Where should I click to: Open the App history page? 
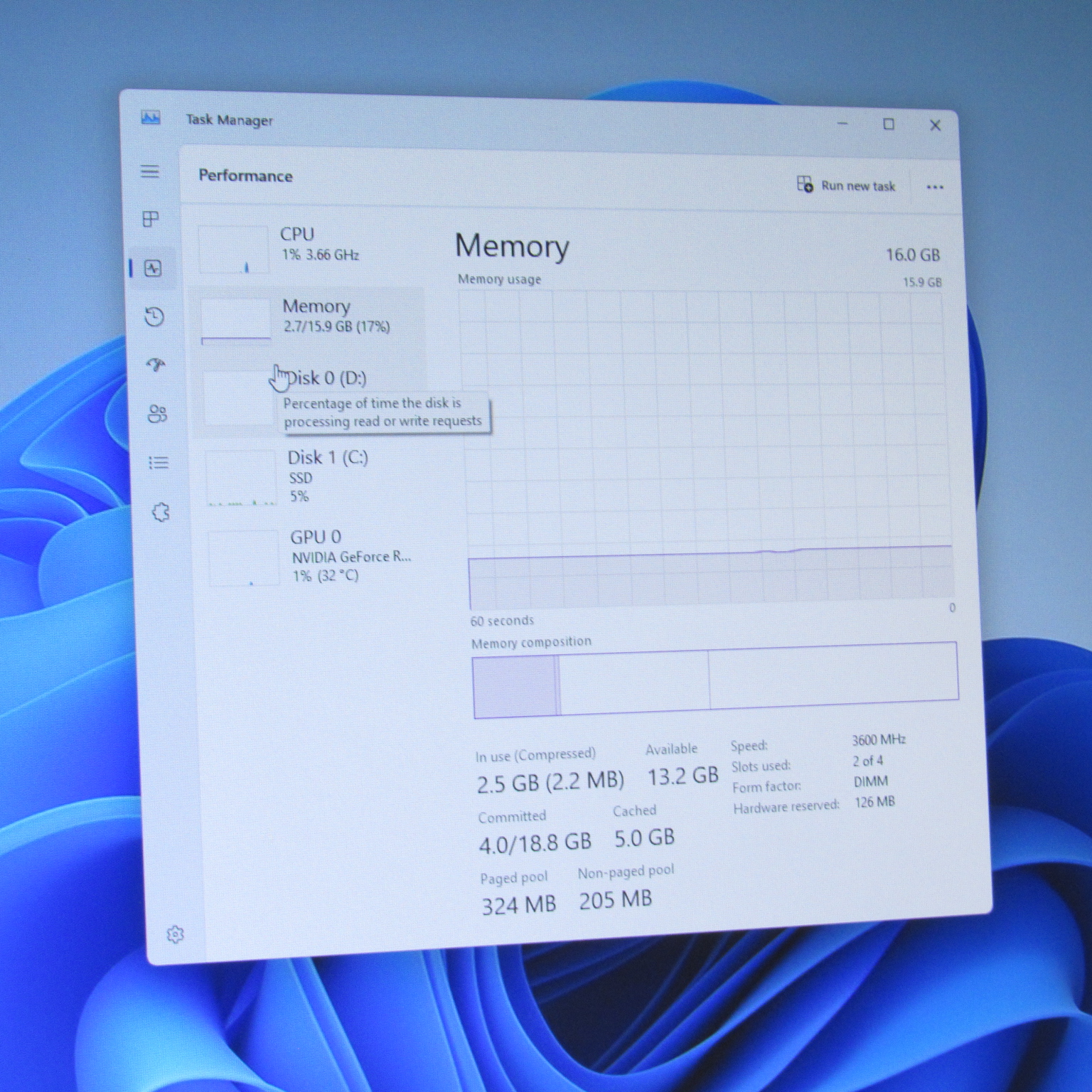(x=154, y=316)
